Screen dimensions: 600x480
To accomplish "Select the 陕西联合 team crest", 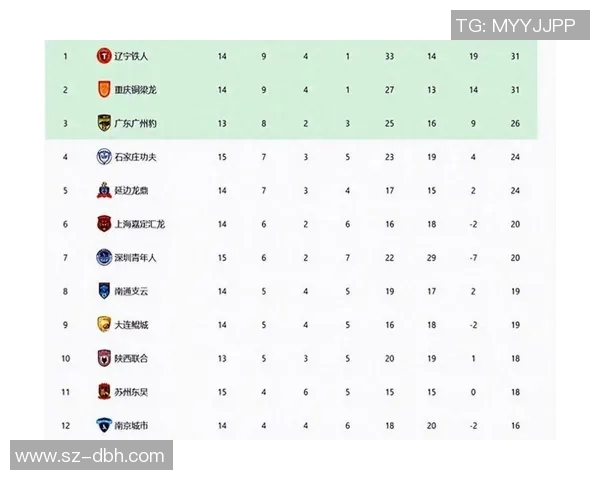I will coord(103,358).
